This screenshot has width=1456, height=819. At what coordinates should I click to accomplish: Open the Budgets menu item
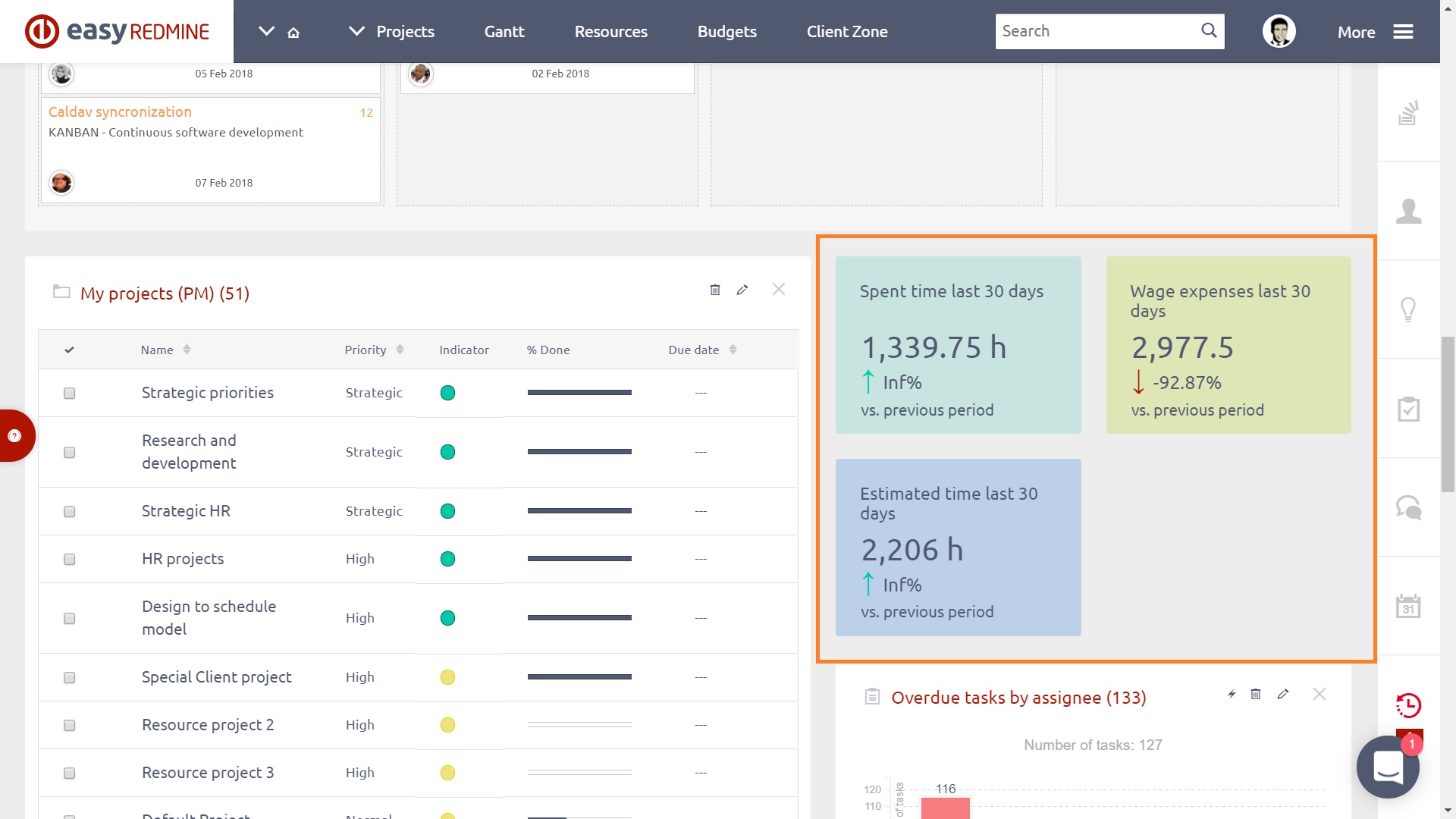tap(726, 32)
